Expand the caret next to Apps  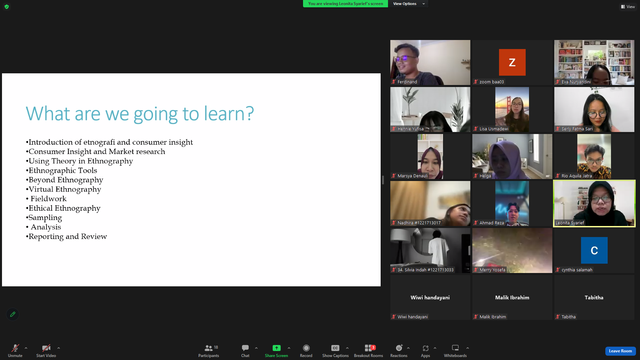point(435,348)
